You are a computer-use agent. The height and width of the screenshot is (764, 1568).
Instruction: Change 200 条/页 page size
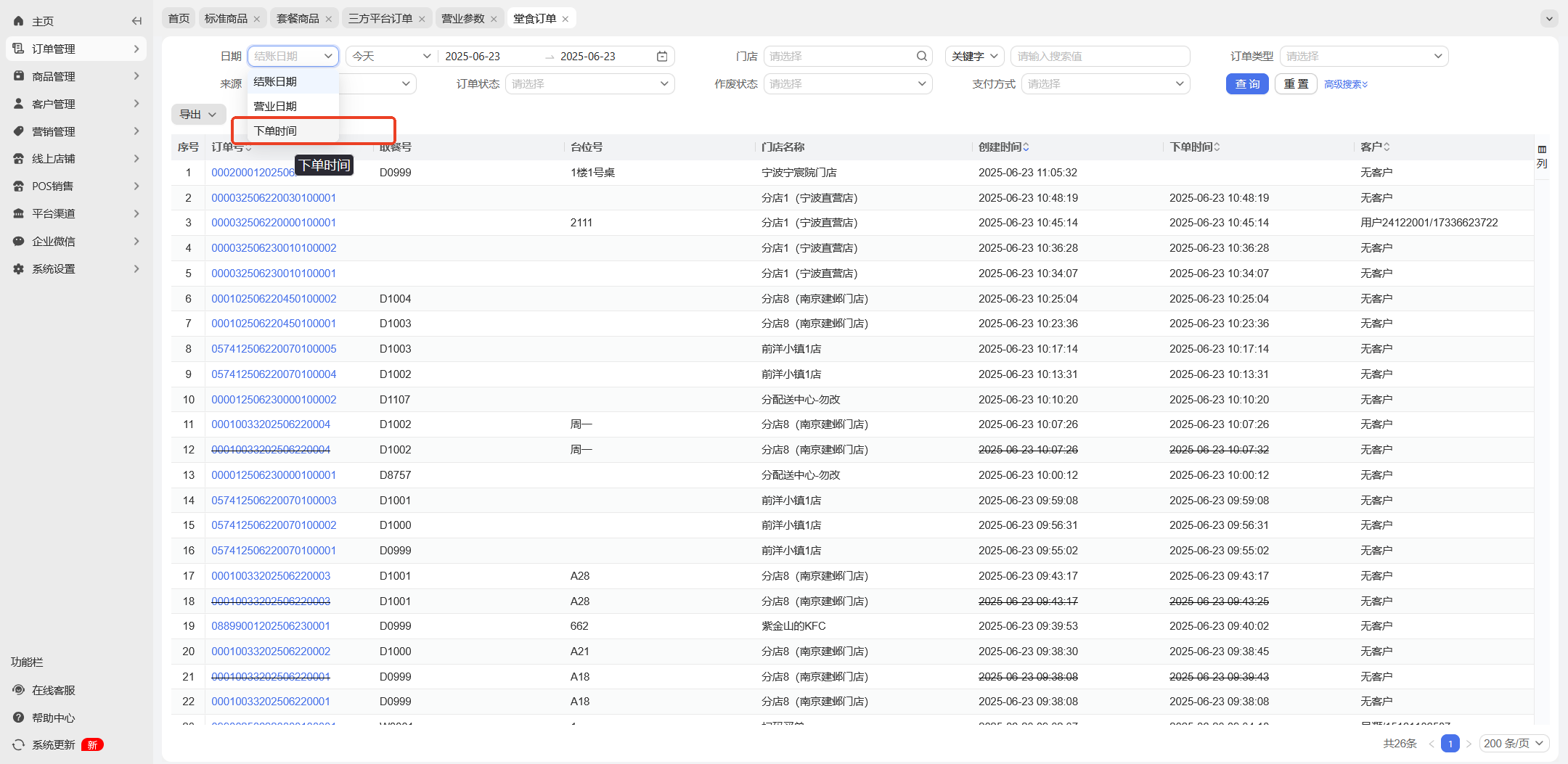[1514, 744]
